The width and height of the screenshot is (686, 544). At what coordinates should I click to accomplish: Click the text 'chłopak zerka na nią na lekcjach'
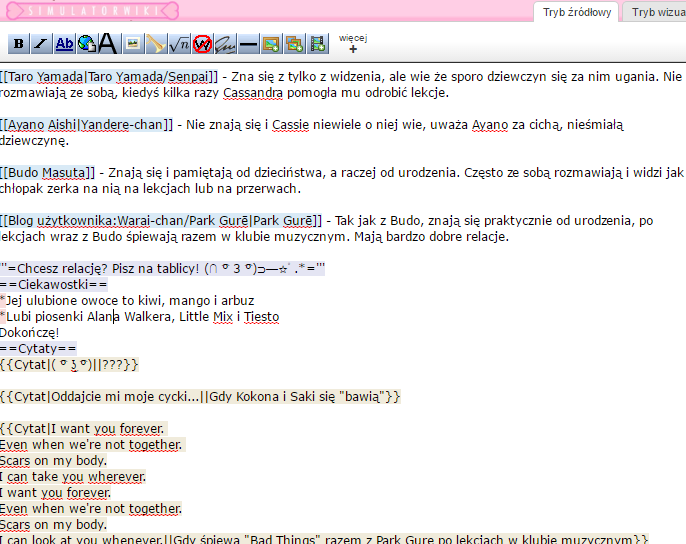pos(96,189)
